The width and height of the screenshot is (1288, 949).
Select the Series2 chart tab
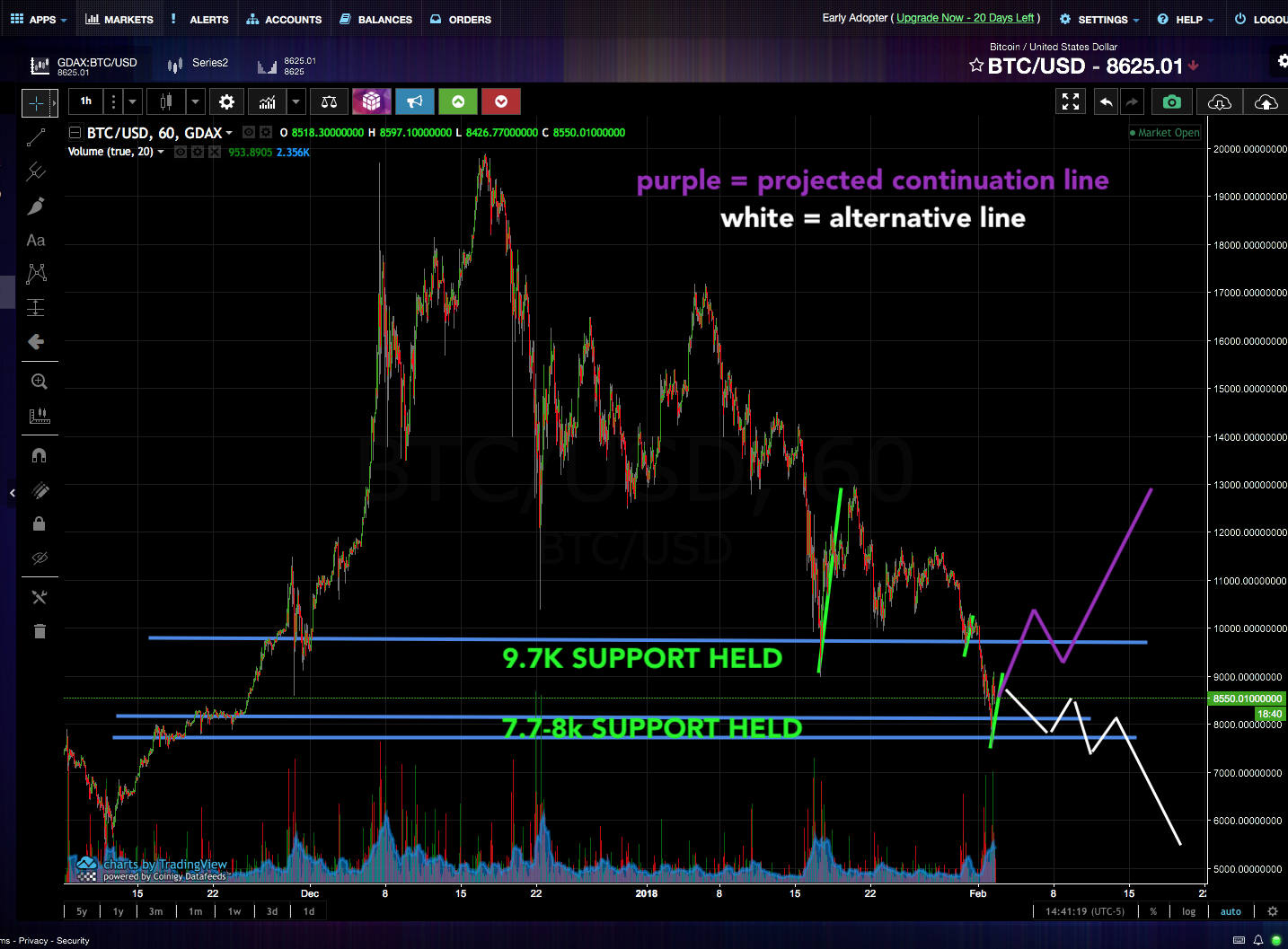[x=198, y=64]
